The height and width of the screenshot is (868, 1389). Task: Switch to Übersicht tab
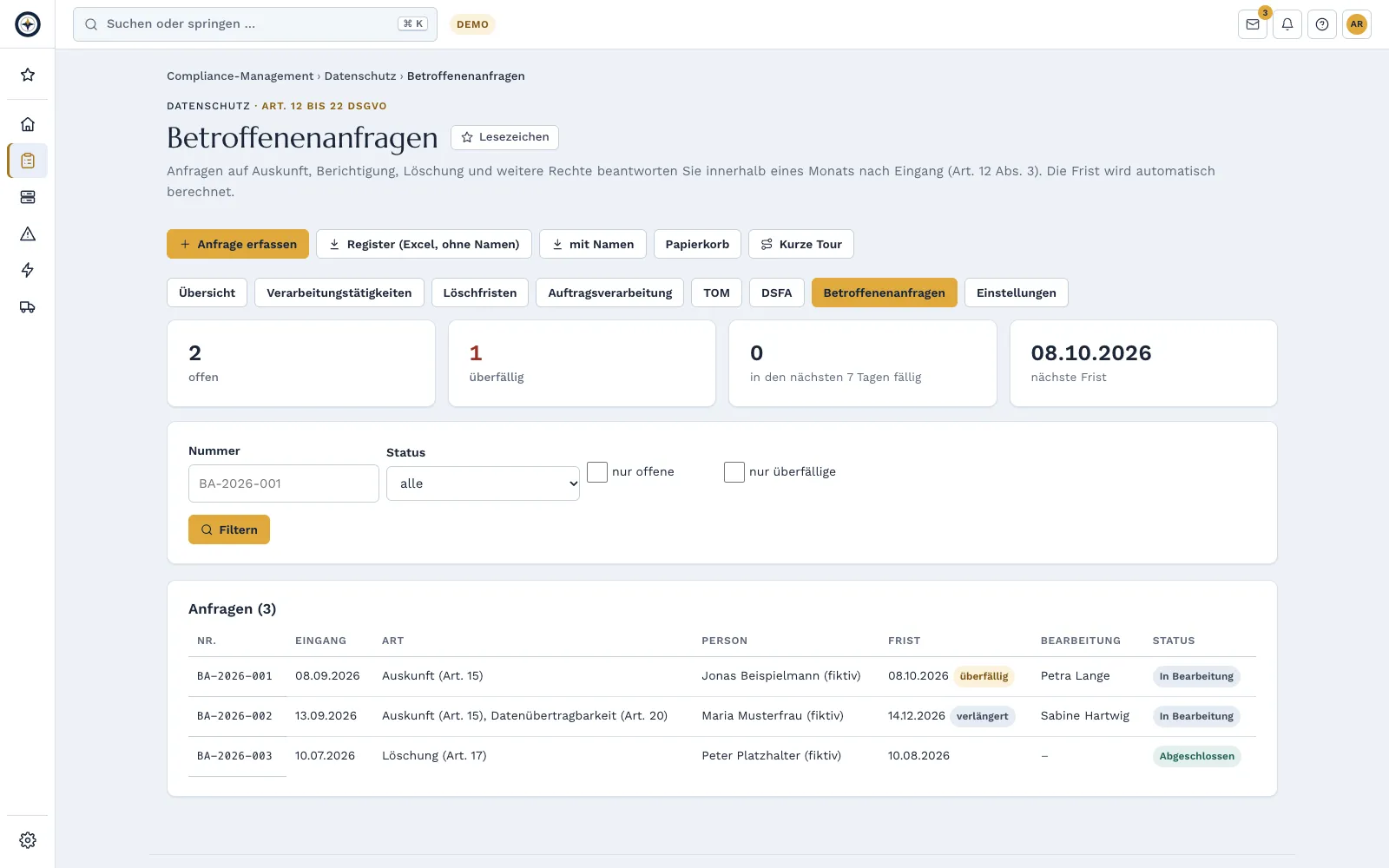(x=207, y=293)
